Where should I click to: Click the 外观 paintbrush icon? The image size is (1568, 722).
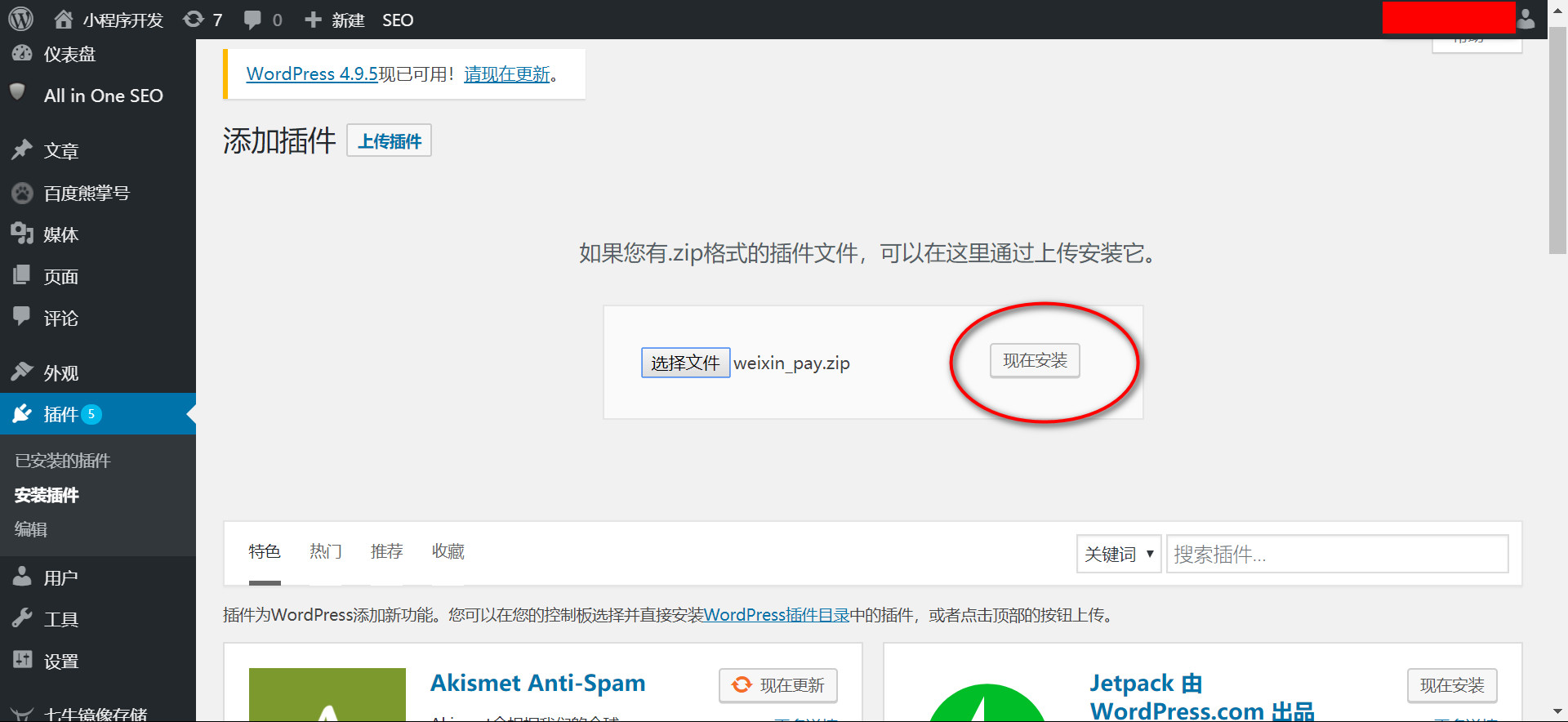22,372
